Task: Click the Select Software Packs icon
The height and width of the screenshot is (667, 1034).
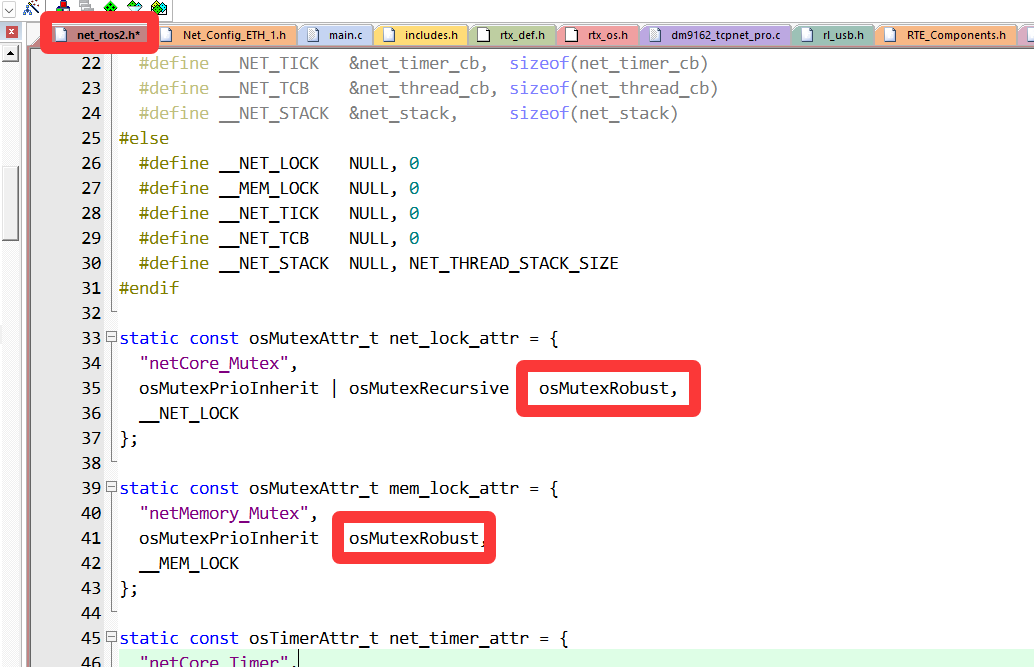Action: click(135, 8)
